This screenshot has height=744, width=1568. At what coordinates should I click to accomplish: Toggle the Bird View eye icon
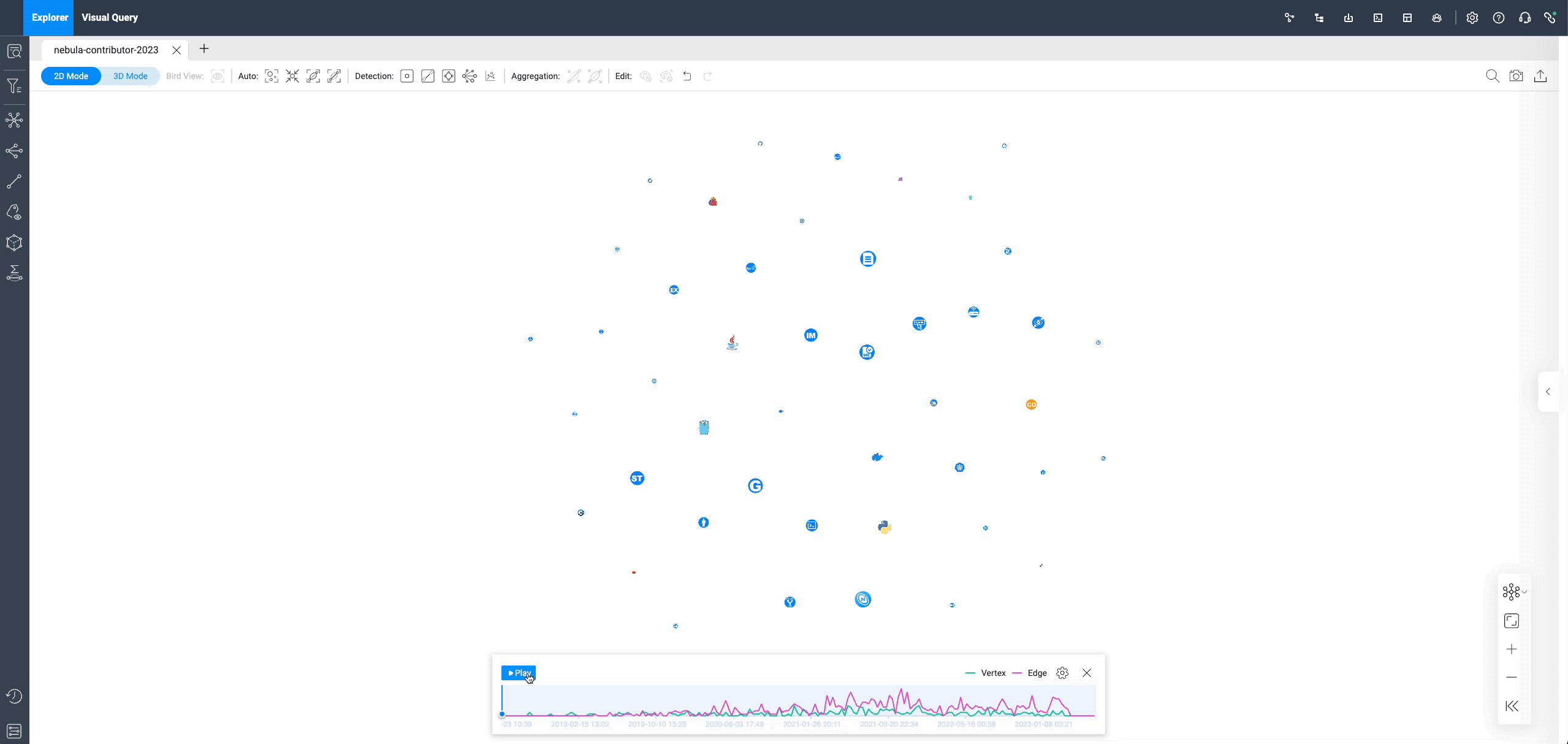coord(218,76)
